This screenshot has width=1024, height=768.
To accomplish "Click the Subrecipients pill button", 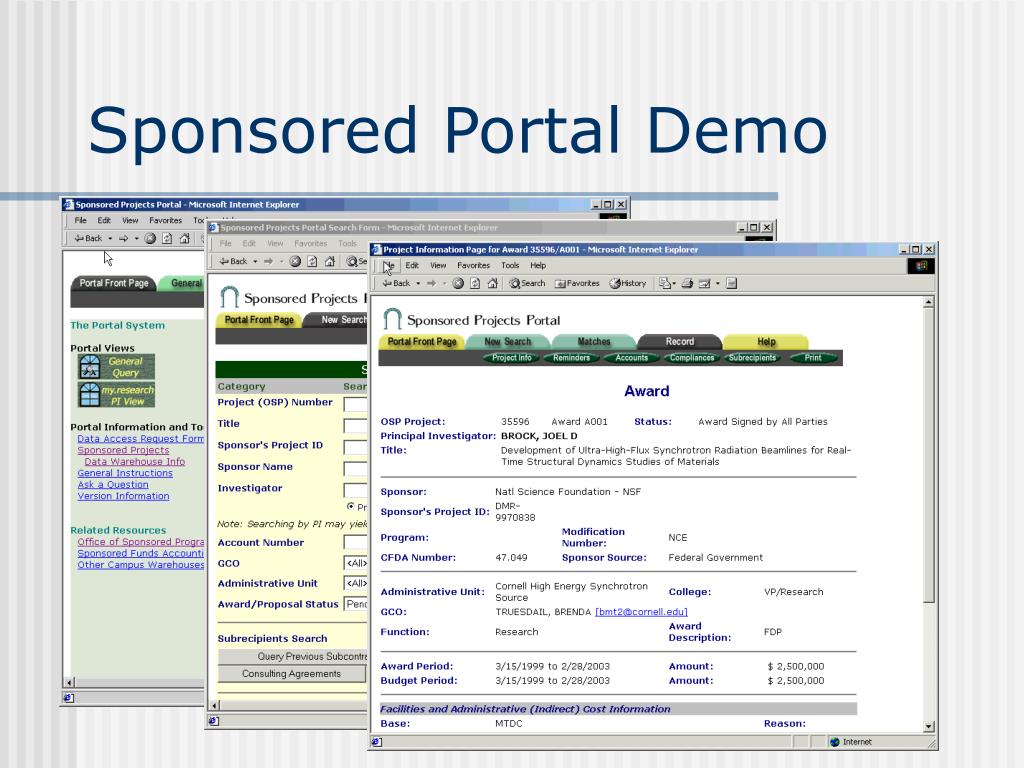I will [x=752, y=358].
